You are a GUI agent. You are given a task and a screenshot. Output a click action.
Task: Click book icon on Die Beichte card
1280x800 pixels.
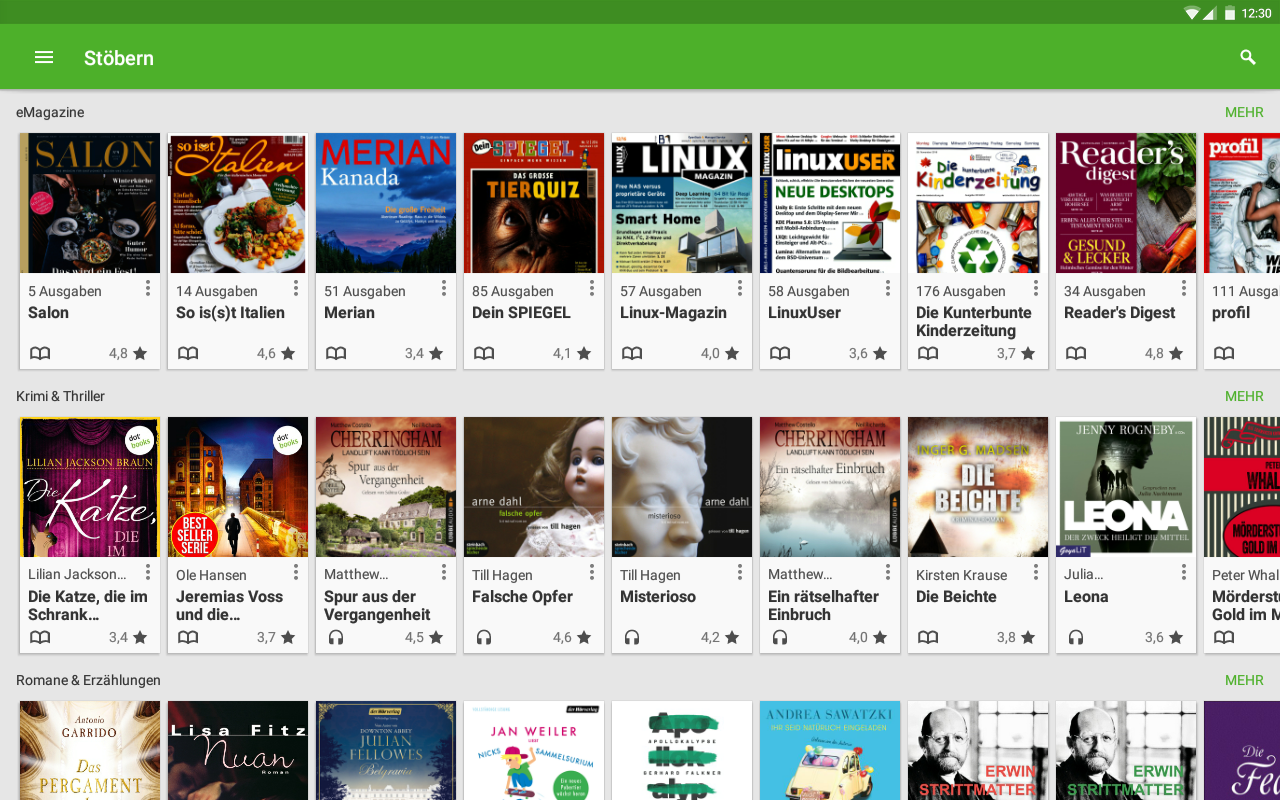coord(928,637)
